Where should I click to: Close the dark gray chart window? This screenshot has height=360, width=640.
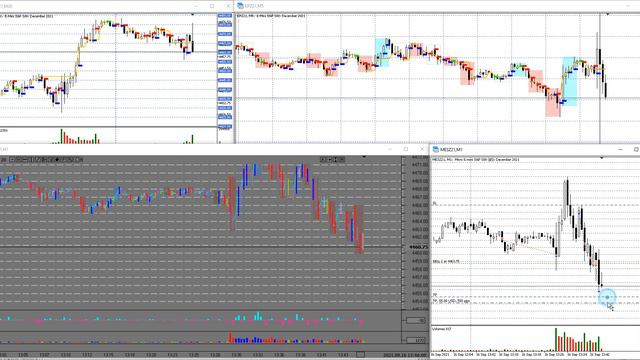[422, 149]
